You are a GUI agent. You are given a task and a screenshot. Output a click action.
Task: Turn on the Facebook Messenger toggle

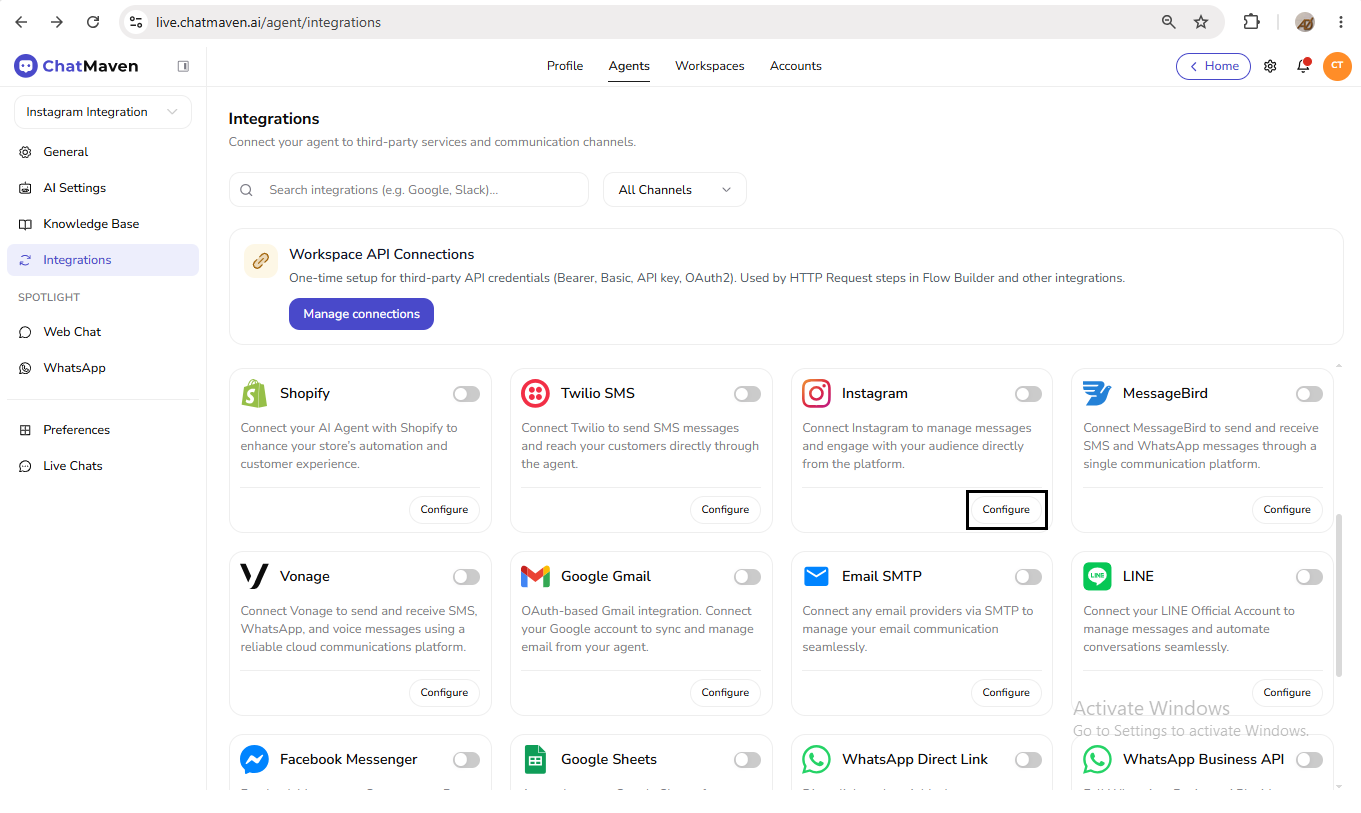point(466,760)
